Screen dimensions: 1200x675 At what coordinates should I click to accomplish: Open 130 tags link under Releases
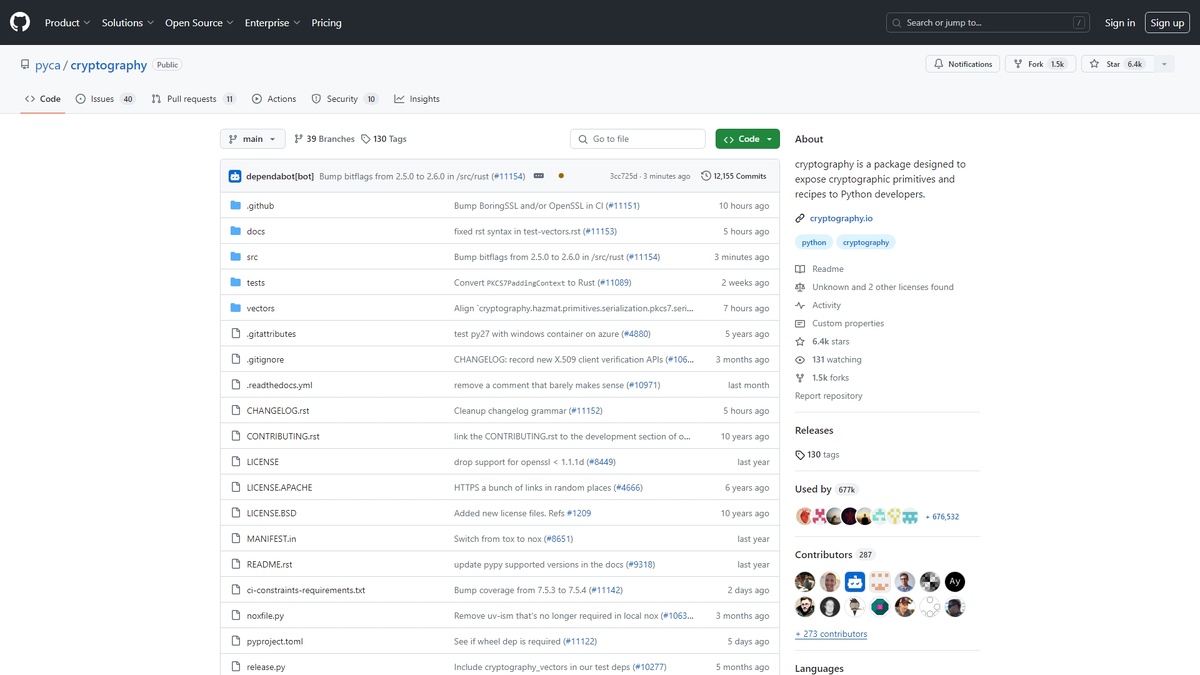pyautogui.click(x=818, y=454)
